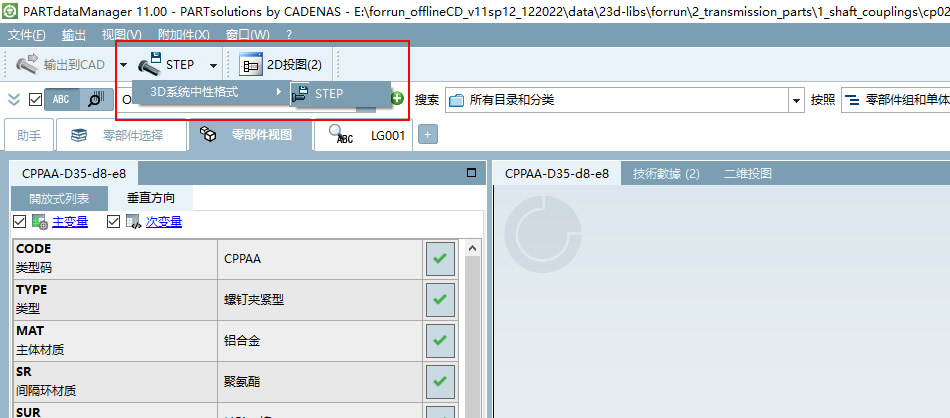The image size is (950, 418).
Task: Click the 次变量 link
Action: pos(164,222)
